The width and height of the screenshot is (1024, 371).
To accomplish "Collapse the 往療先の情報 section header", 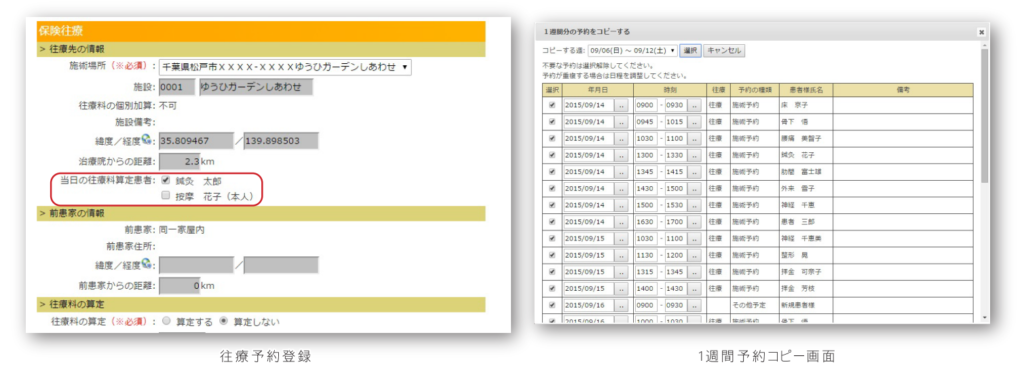I will coord(261,49).
